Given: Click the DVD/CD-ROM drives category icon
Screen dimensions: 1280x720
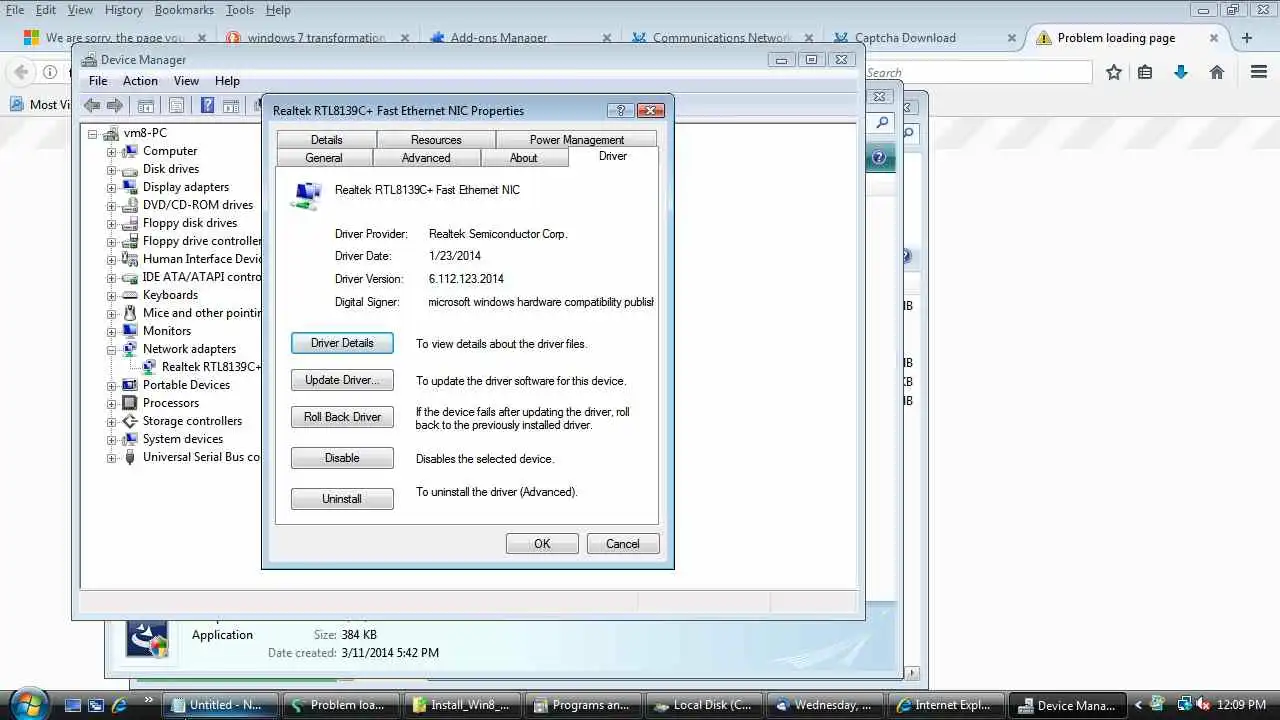Looking at the screenshot, I should (129, 205).
